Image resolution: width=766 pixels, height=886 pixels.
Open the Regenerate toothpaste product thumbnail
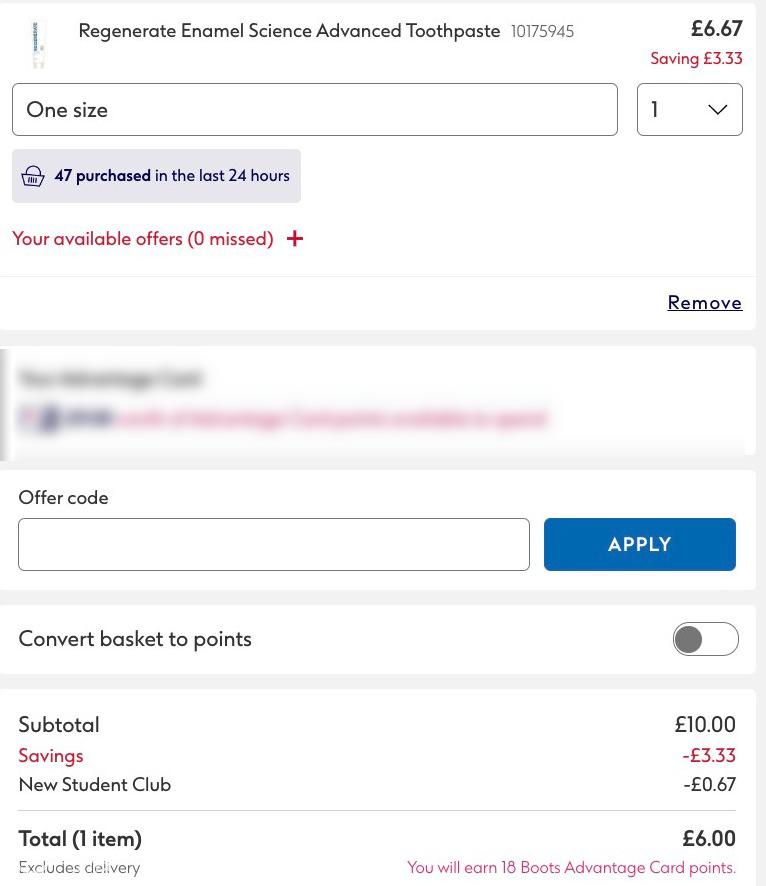pyautogui.click(x=38, y=45)
